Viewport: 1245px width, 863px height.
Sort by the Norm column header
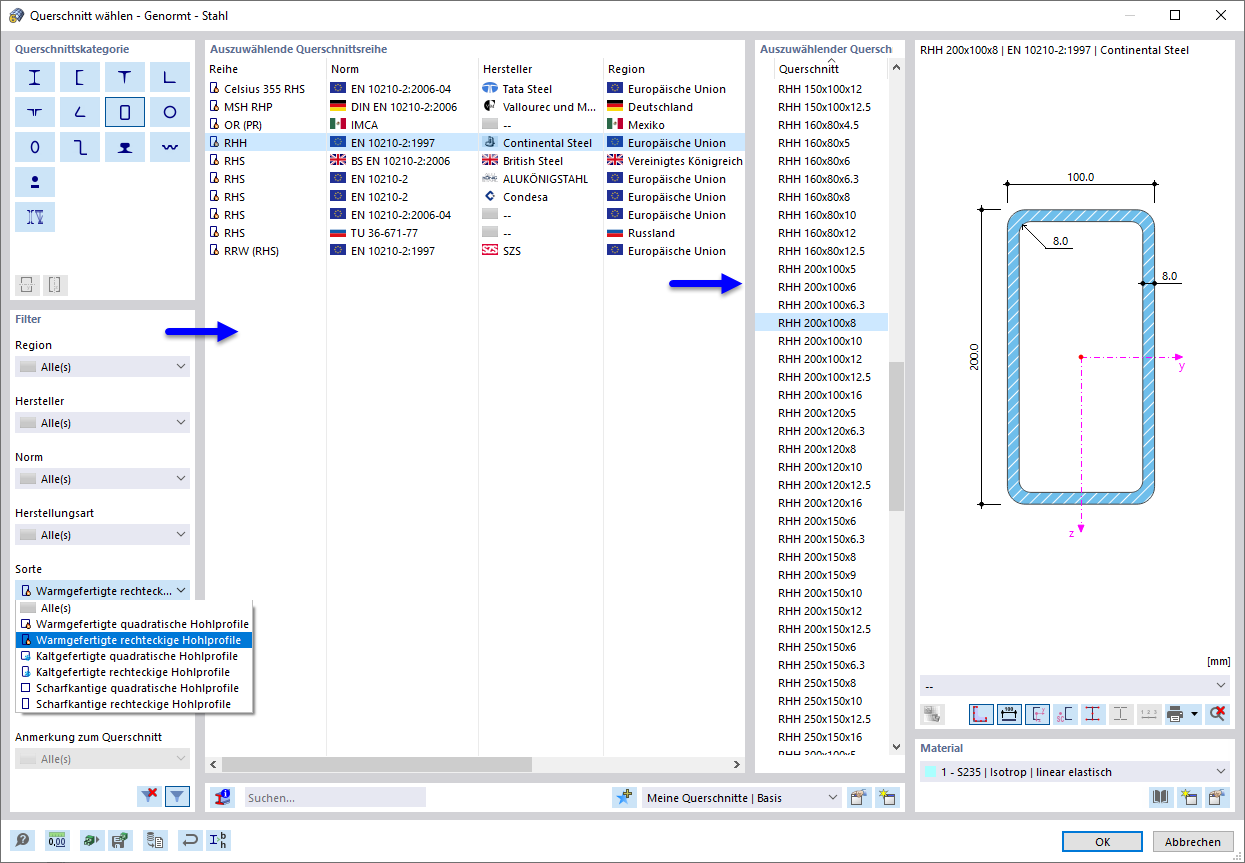tap(403, 69)
